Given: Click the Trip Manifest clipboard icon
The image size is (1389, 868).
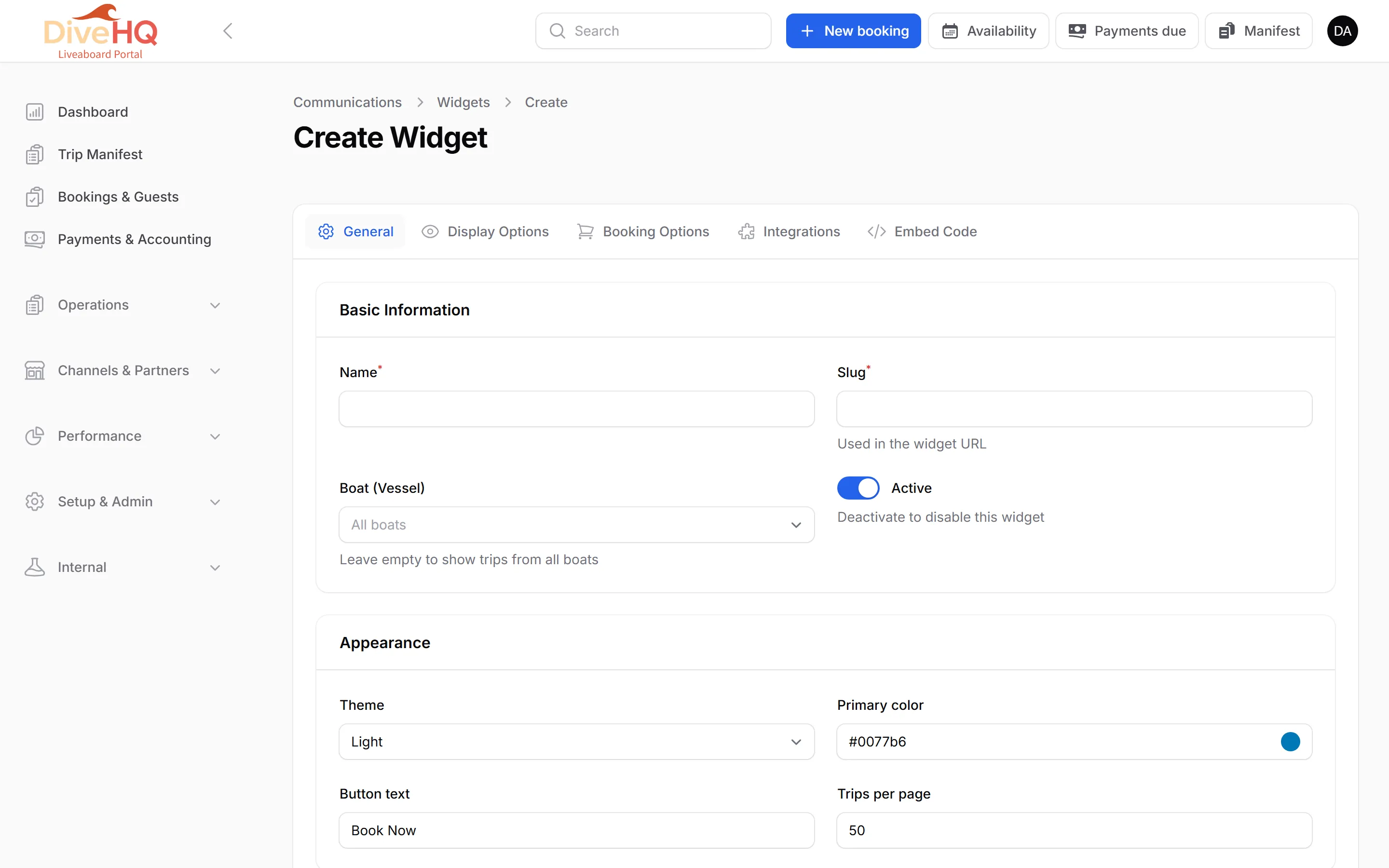Looking at the screenshot, I should (34, 154).
